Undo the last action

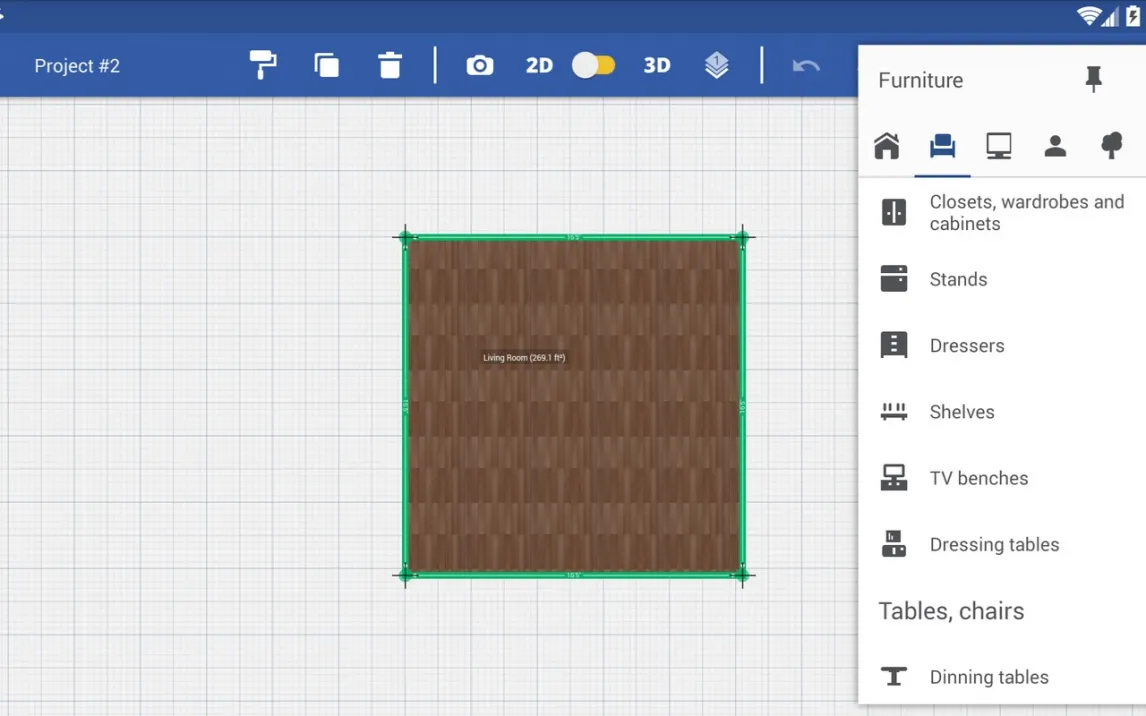pyautogui.click(x=806, y=66)
